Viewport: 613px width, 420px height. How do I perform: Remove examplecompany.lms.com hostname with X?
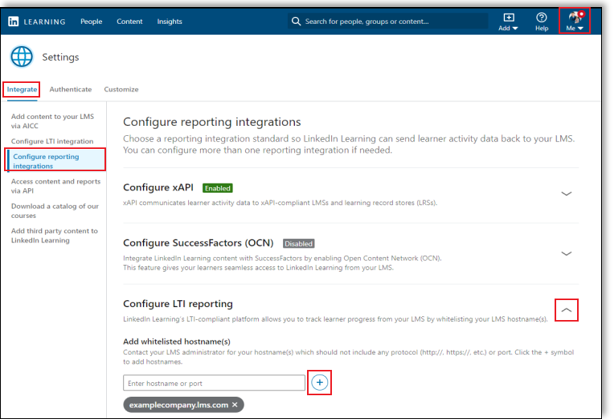235,405
